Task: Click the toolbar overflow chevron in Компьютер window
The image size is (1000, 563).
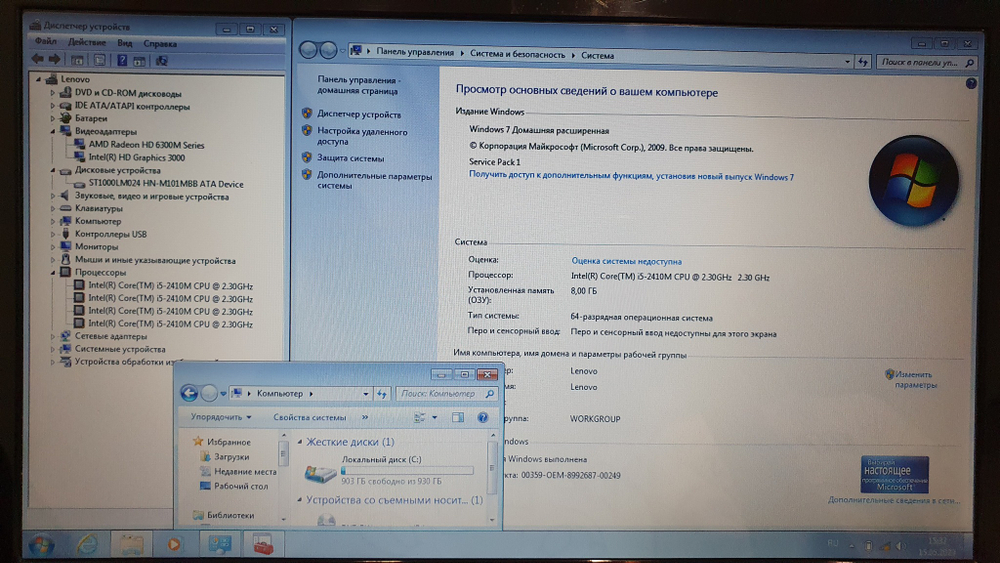Action: click(x=365, y=417)
